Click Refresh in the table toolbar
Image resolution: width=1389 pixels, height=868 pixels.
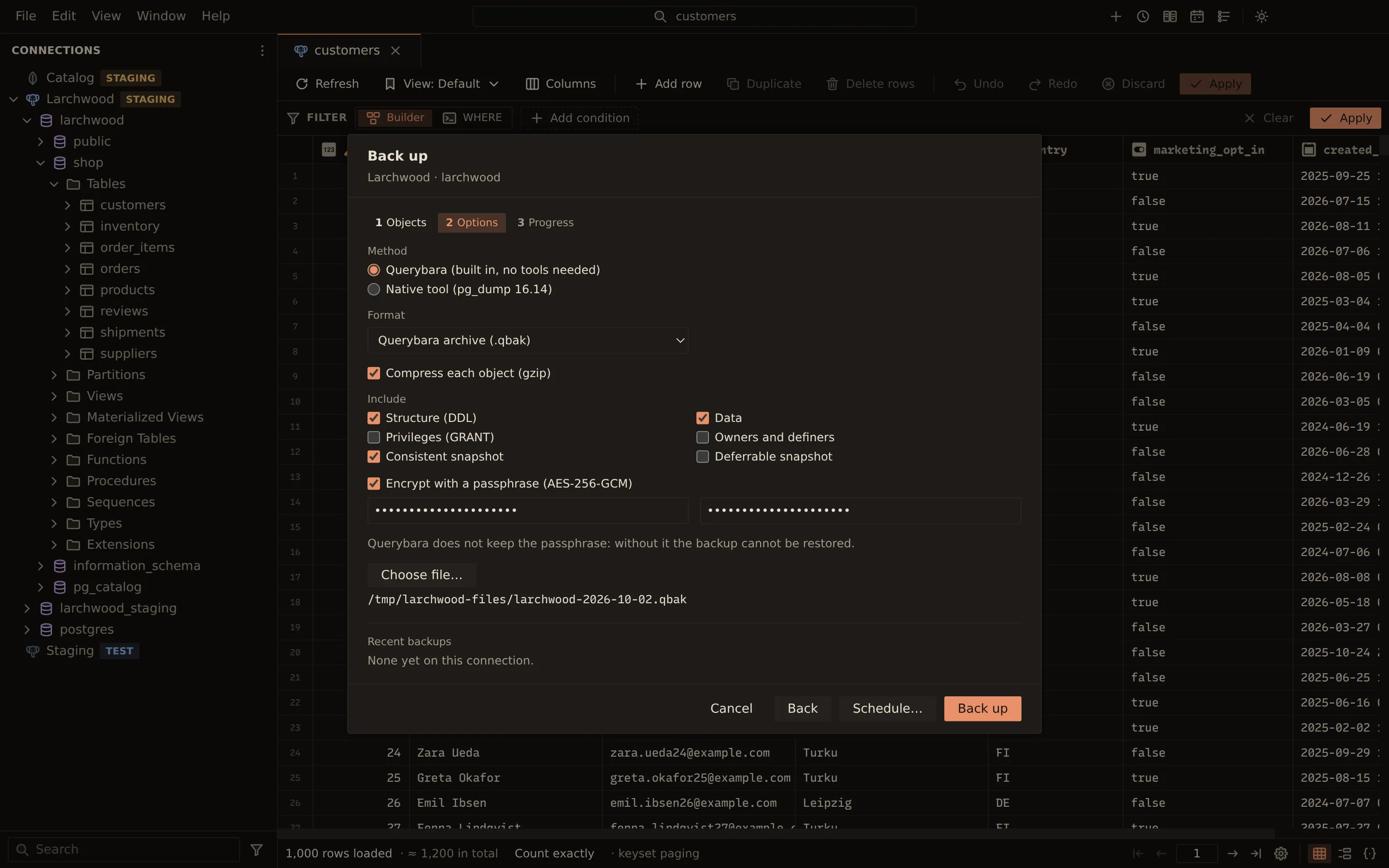coord(327,84)
